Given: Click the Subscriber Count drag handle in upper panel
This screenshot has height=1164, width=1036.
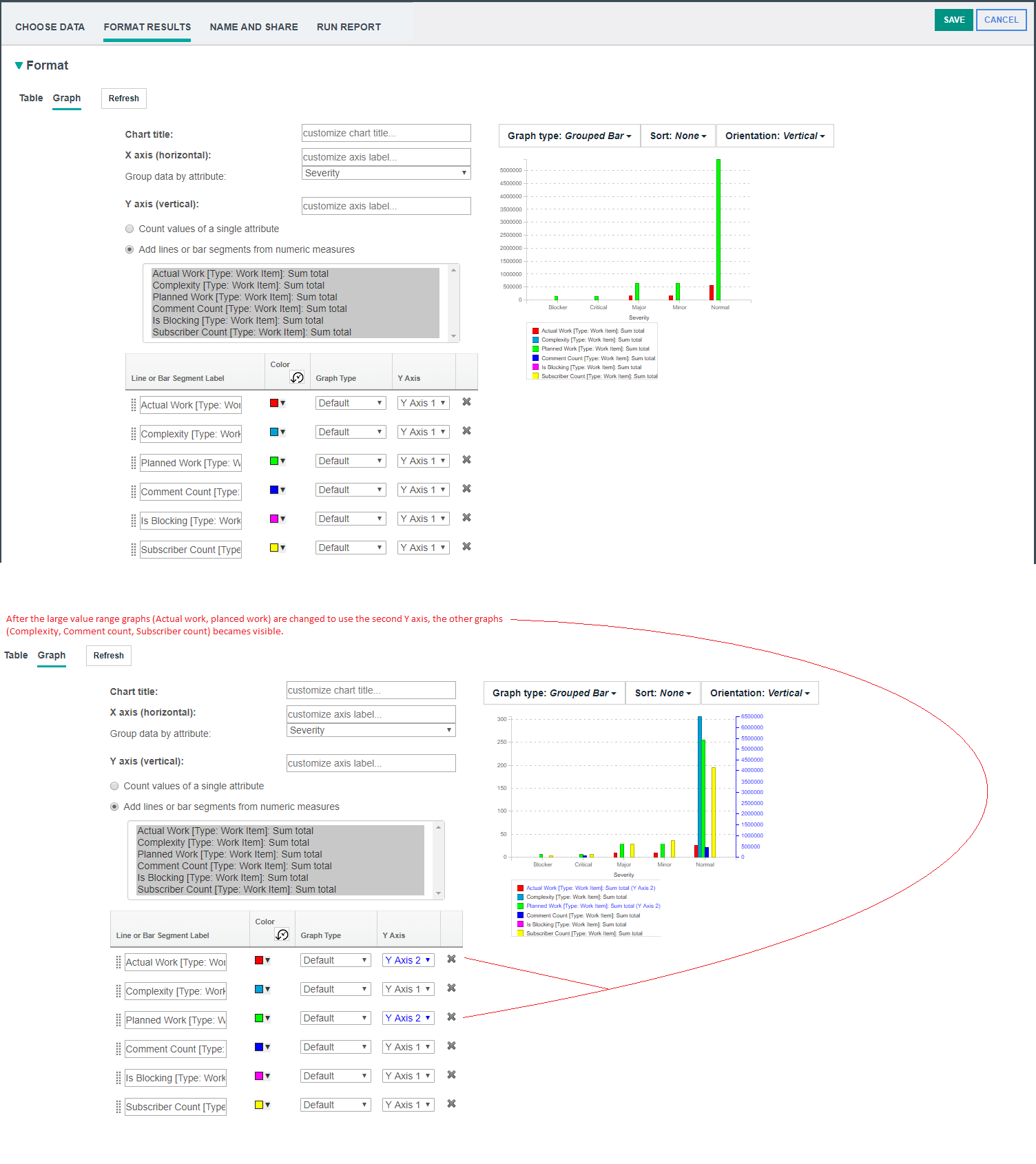Looking at the screenshot, I should pos(134,550).
